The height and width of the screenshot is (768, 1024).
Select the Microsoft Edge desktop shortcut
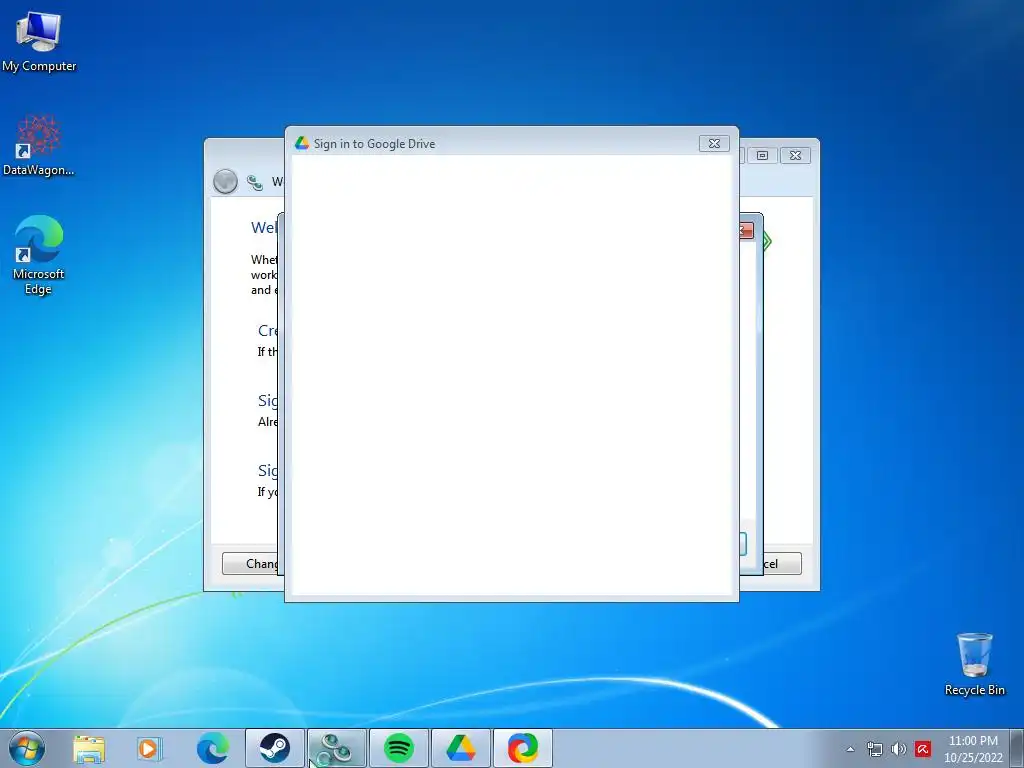click(x=39, y=255)
